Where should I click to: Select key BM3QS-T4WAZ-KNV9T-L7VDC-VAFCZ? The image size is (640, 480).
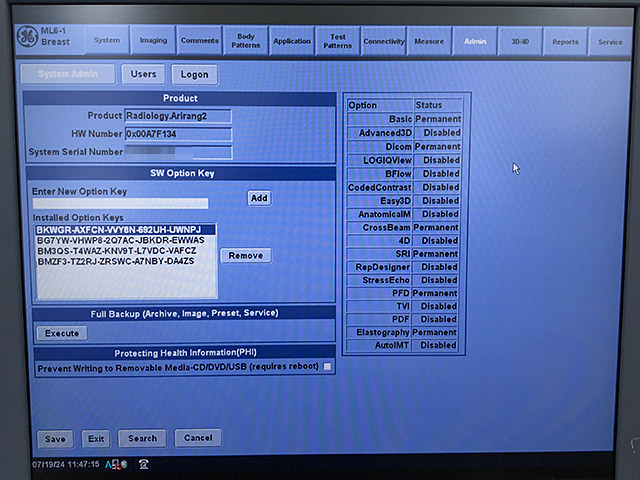125,251
